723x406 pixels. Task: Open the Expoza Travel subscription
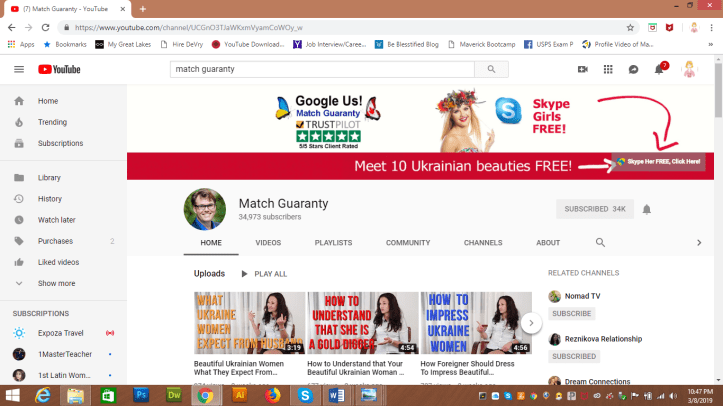(x=63, y=333)
